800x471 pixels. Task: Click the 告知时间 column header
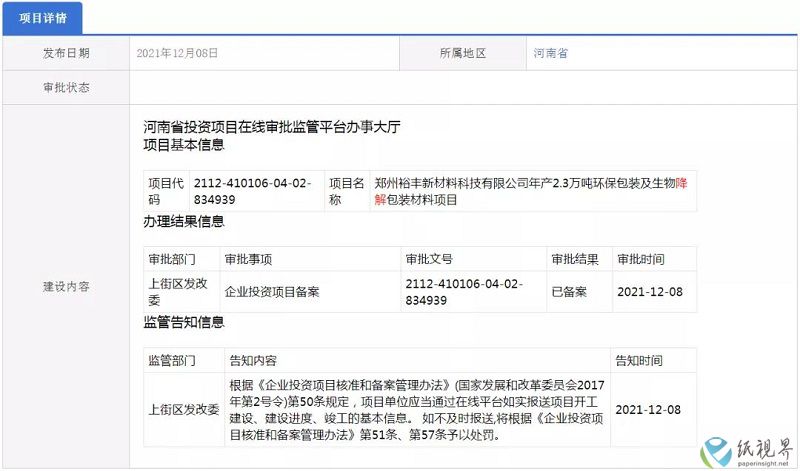(x=654, y=361)
